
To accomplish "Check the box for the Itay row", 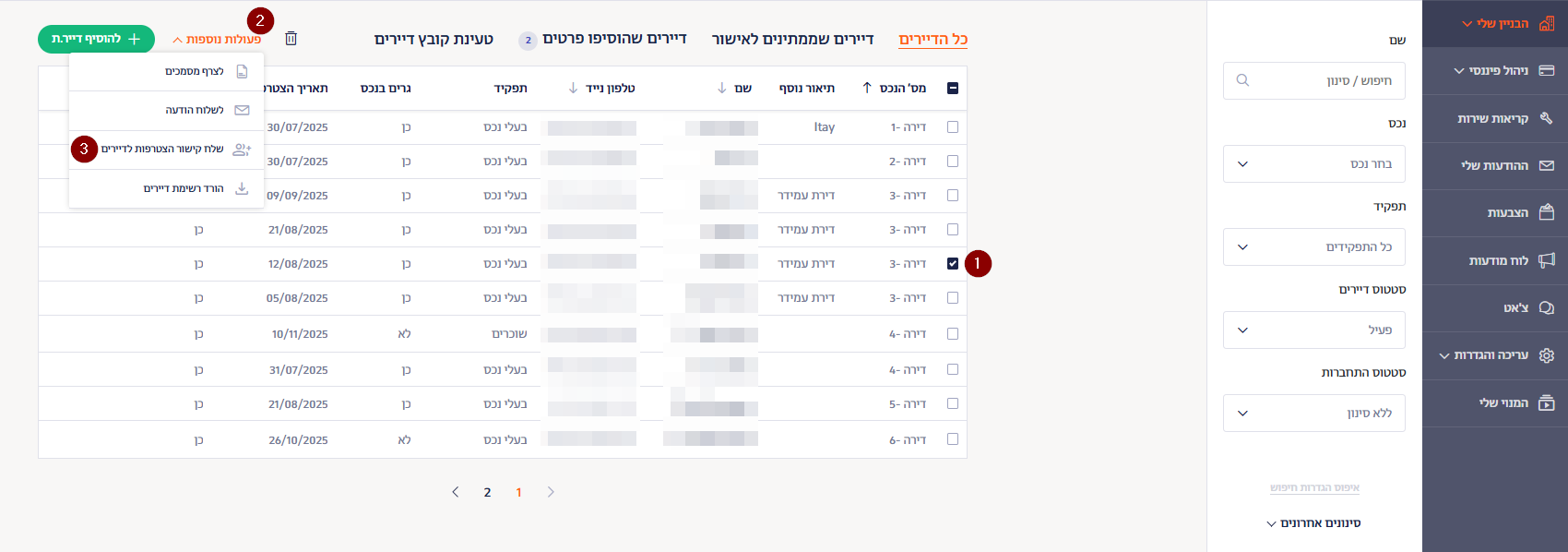I will tap(953, 127).
